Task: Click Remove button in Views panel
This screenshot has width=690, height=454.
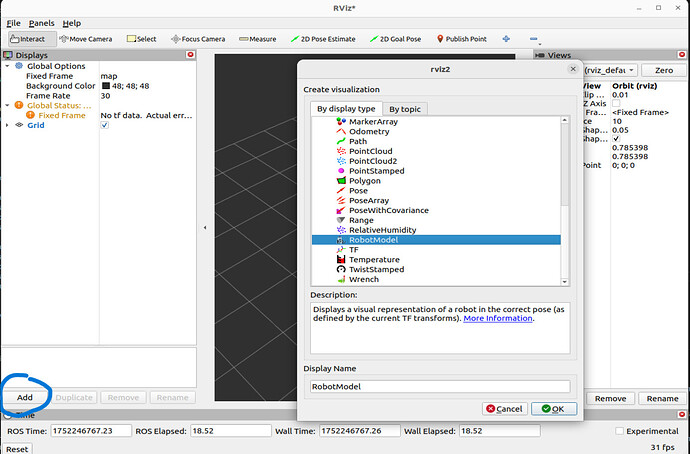Action: click(x=610, y=398)
